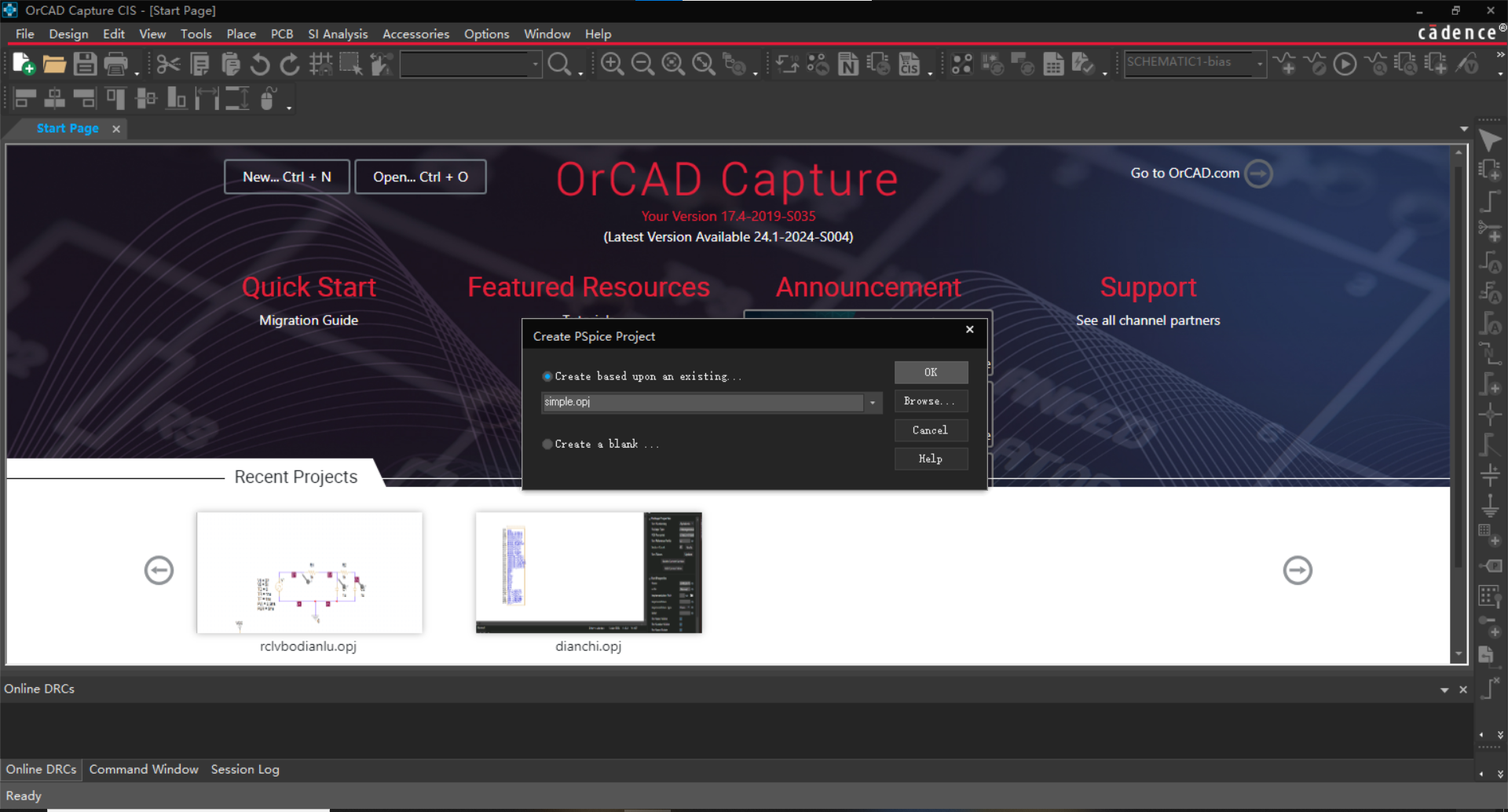Click the Distribute horizontally icon

(207, 98)
